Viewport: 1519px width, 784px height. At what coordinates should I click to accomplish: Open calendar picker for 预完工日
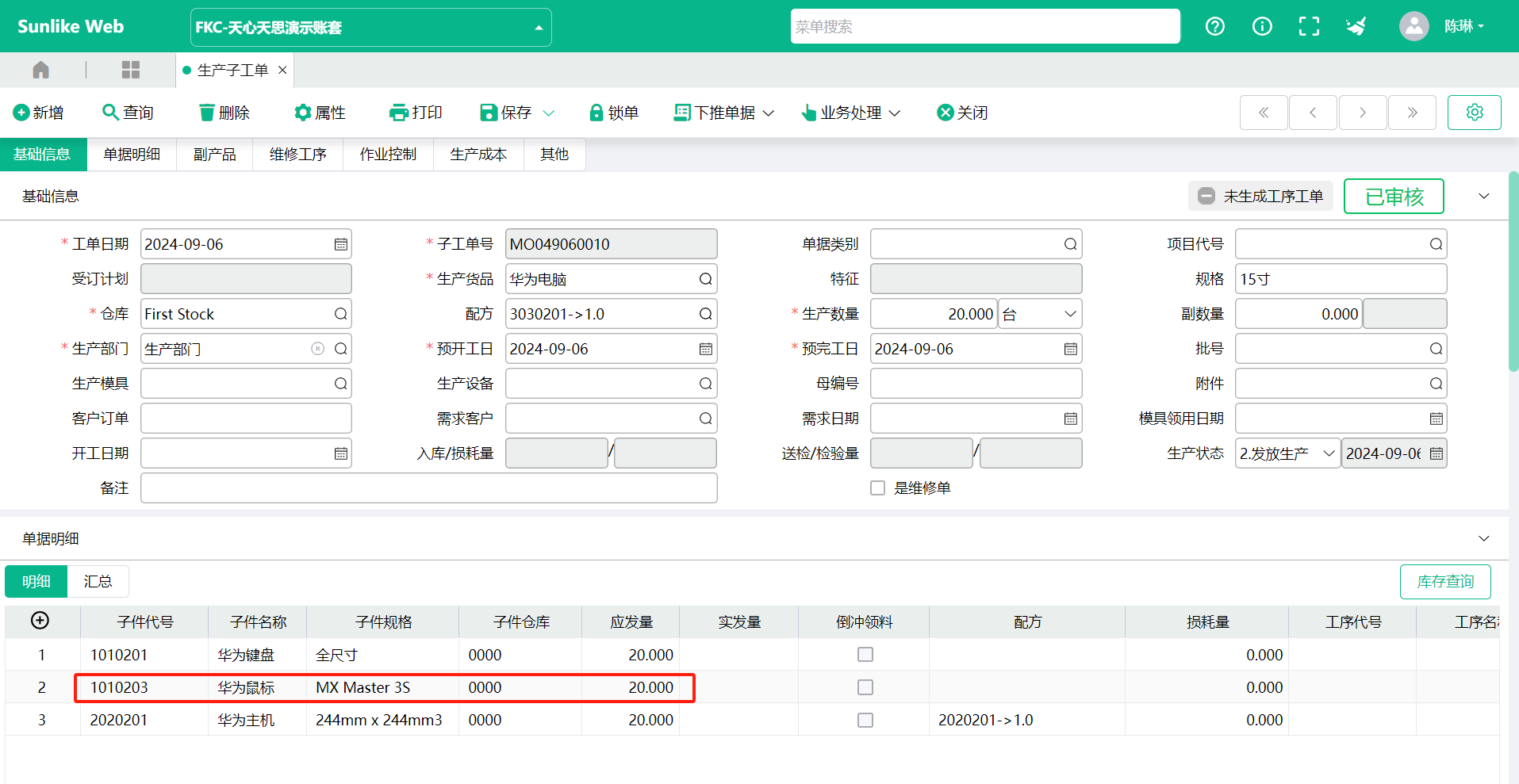coord(1071,349)
